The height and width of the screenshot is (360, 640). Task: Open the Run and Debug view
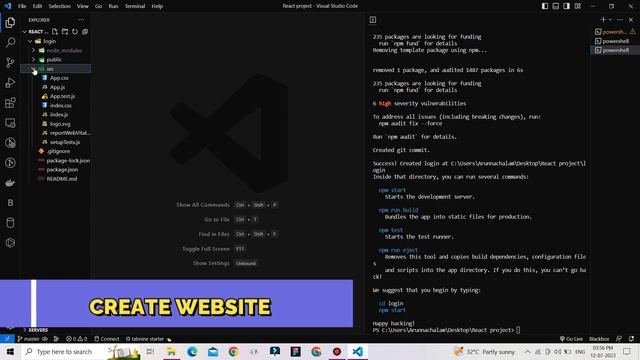10,82
